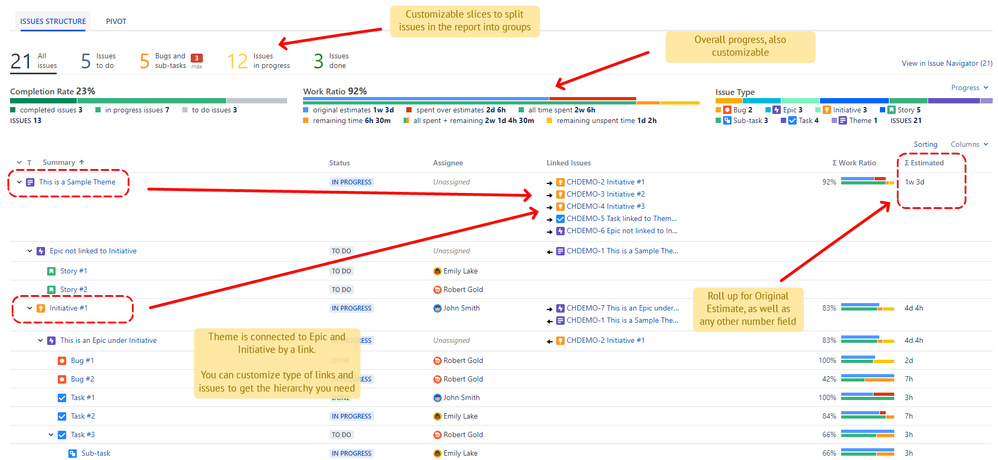Click Theme icon in Issue Type legend
998x460 pixels.
pyautogui.click(x=843, y=120)
